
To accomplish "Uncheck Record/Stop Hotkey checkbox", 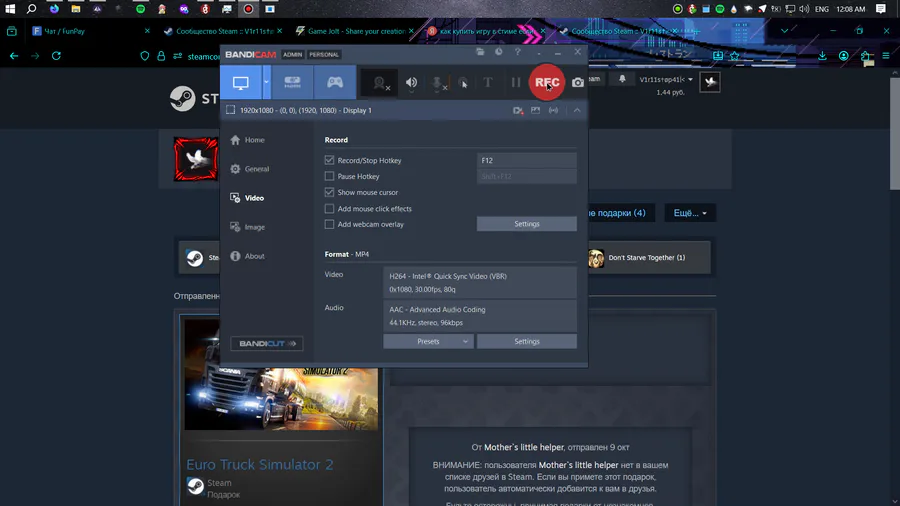I will tap(329, 160).
